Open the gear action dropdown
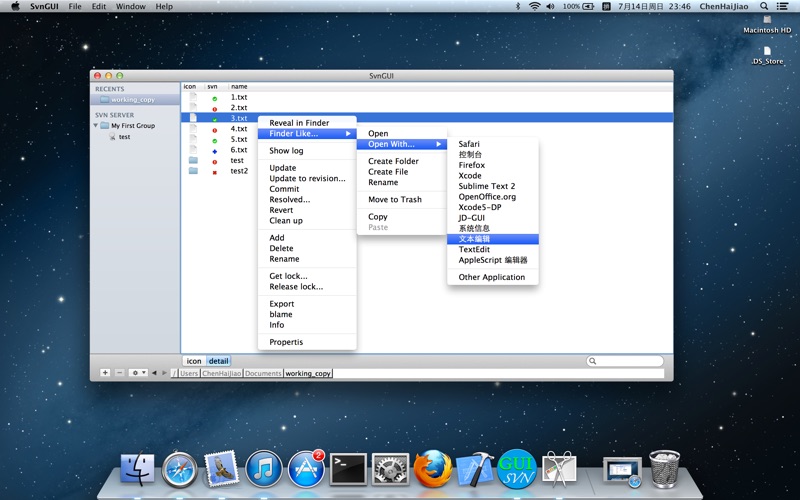Image resolution: width=800 pixels, height=500 pixels. point(138,373)
